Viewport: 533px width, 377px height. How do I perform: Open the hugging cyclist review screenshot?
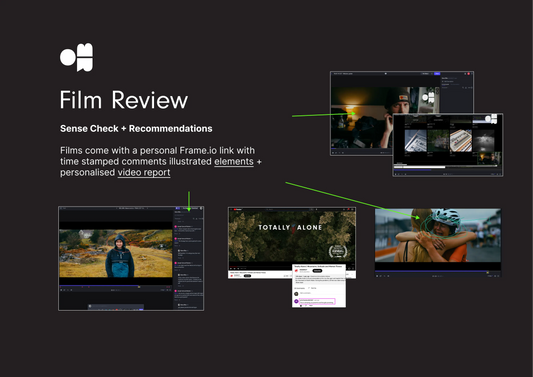click(x=438, y=243)
